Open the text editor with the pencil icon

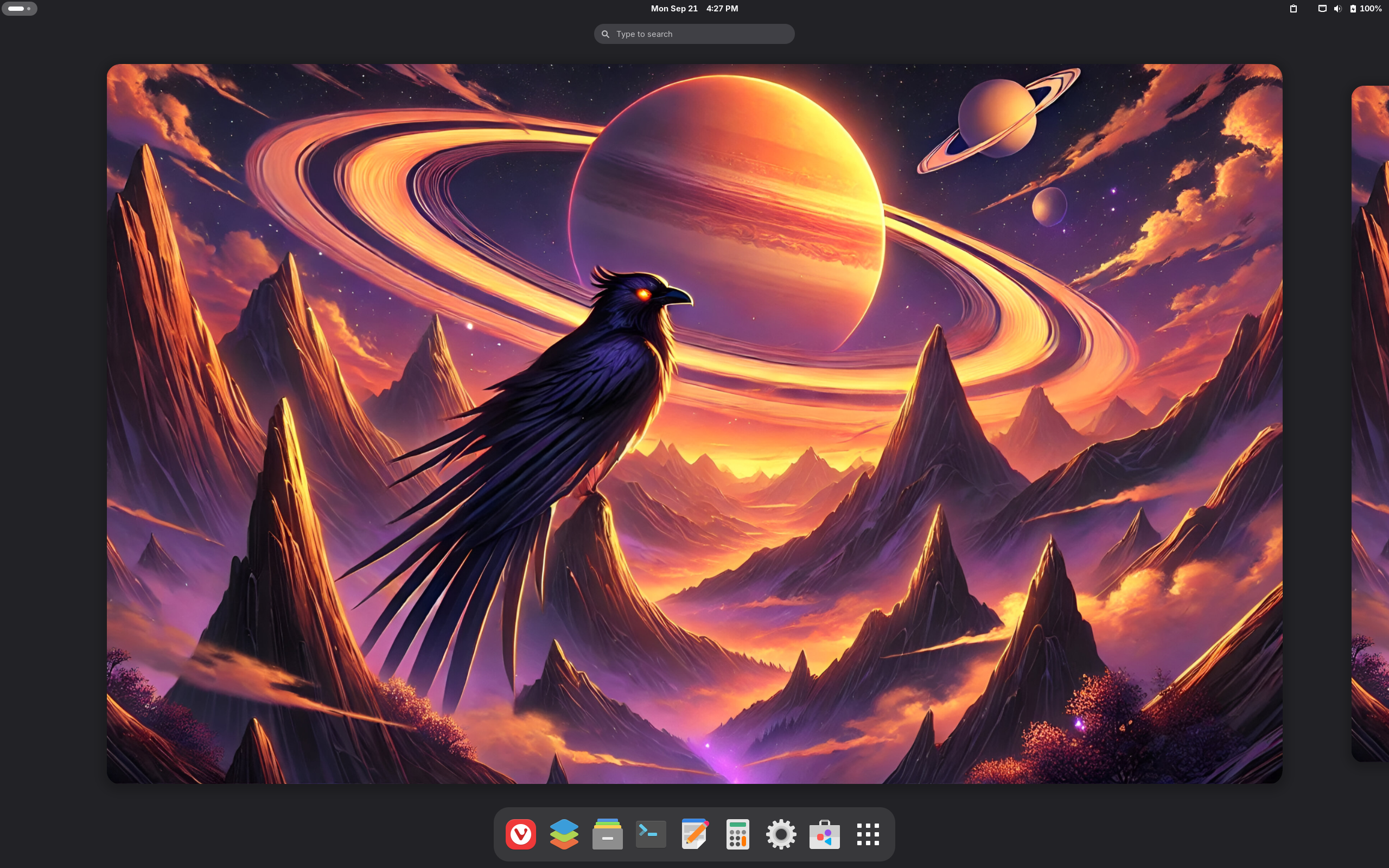click(694, 834)
